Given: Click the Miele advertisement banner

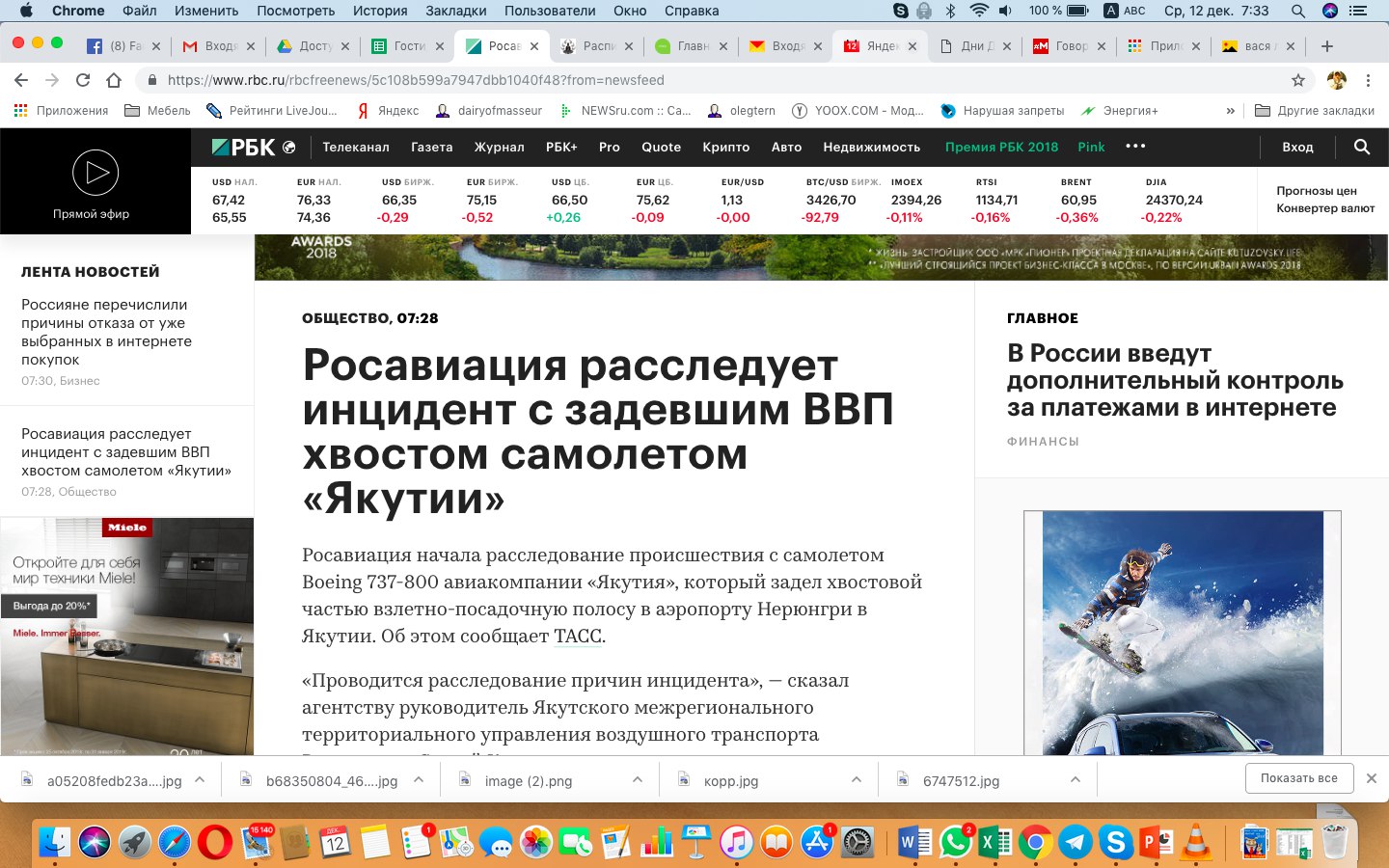Looking at the screenshot, I should click(x=126, y=637).
